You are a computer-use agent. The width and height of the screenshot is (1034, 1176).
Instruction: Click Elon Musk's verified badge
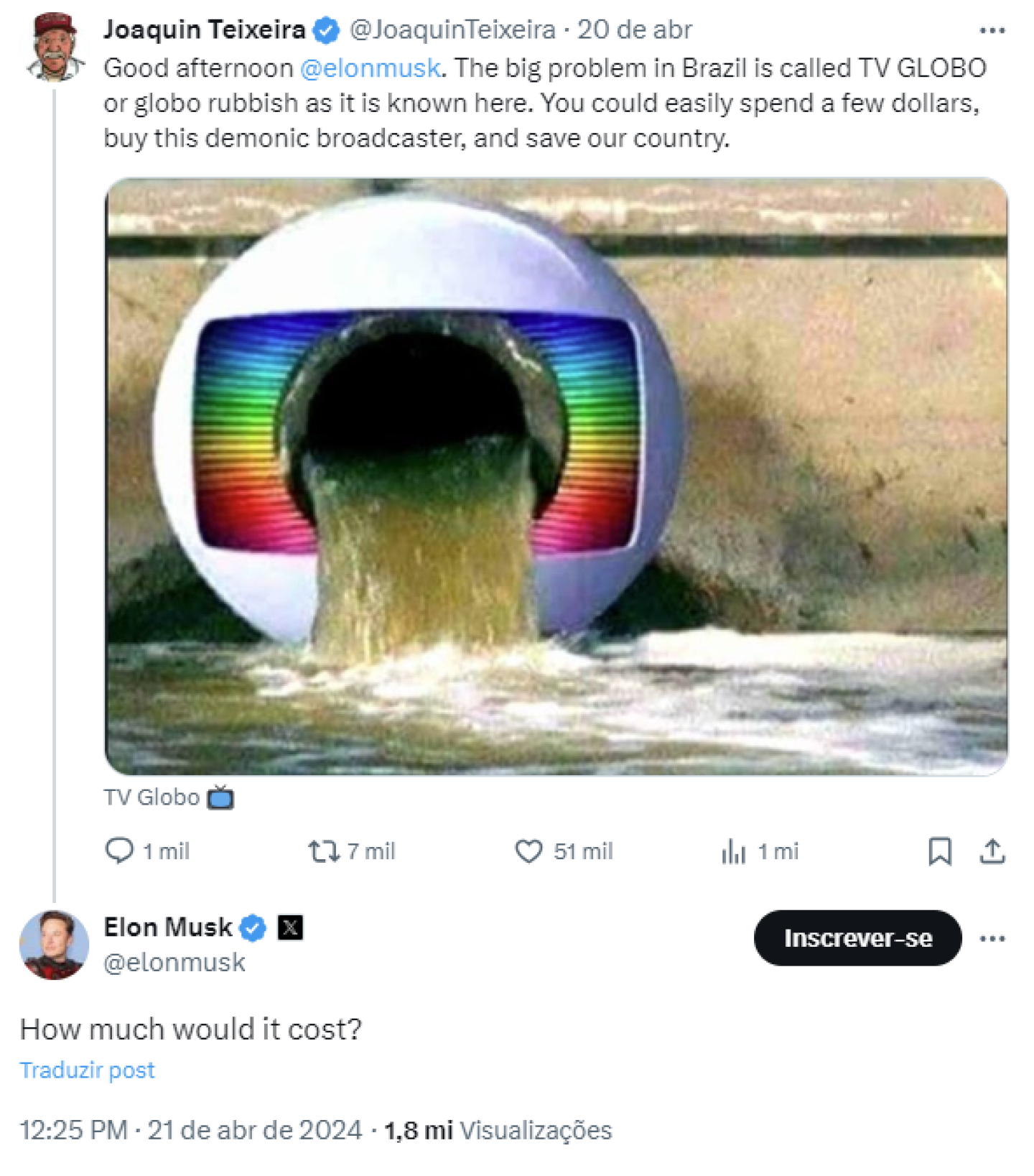point(253,927)
